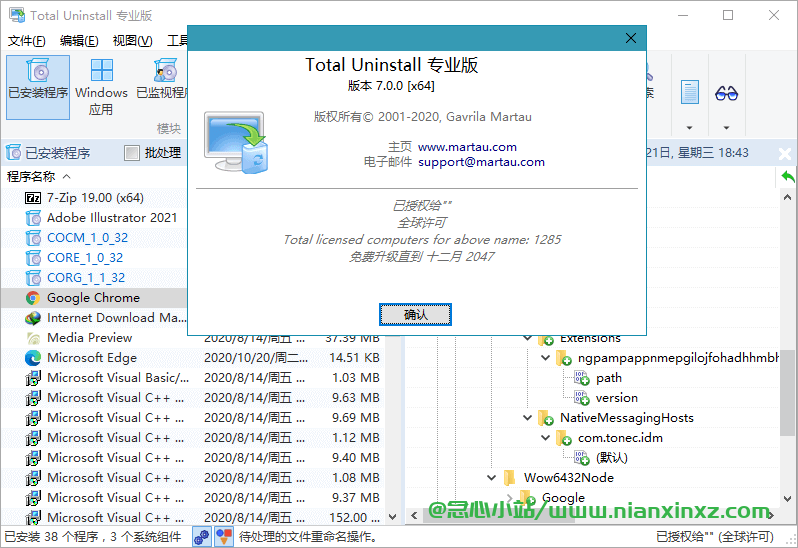
Task: Open www.martau.com homepage link
Action: (467, 147)
